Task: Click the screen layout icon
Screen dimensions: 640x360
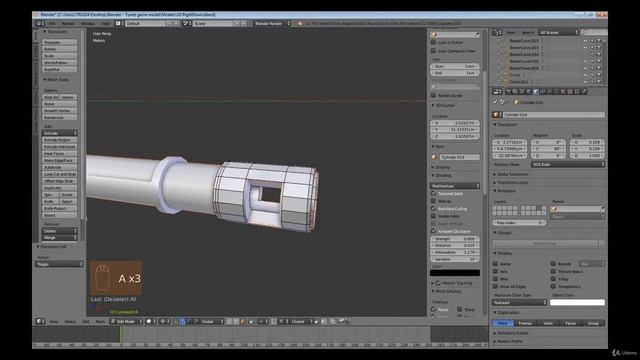Action: click(118, 24)
